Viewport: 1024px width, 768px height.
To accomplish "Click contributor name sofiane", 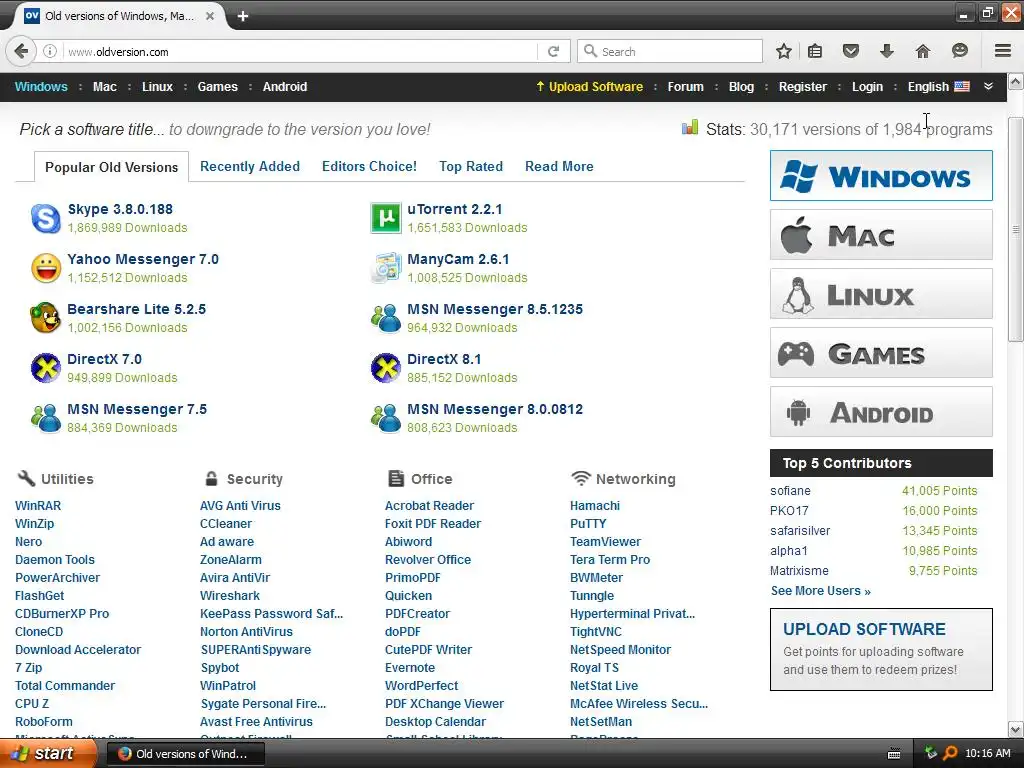I will (790, 490).
